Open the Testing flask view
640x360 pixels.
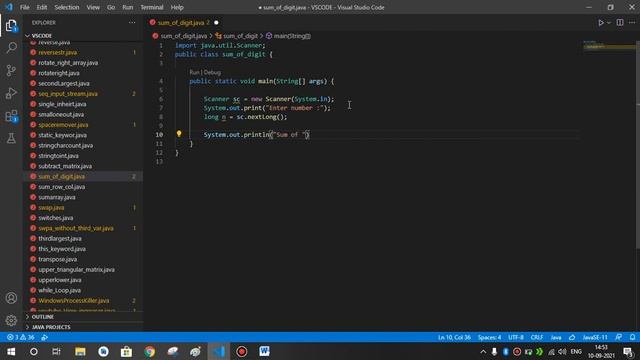pyautogui.click(x=11, y=138)
